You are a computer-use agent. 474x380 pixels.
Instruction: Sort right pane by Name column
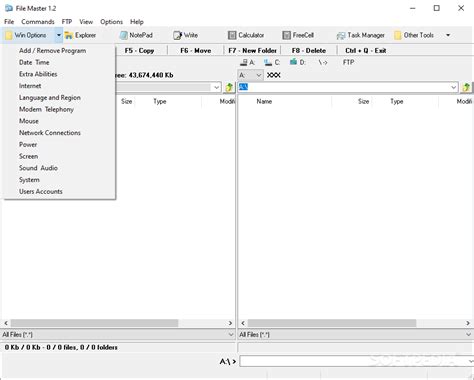tap(285, 101)
